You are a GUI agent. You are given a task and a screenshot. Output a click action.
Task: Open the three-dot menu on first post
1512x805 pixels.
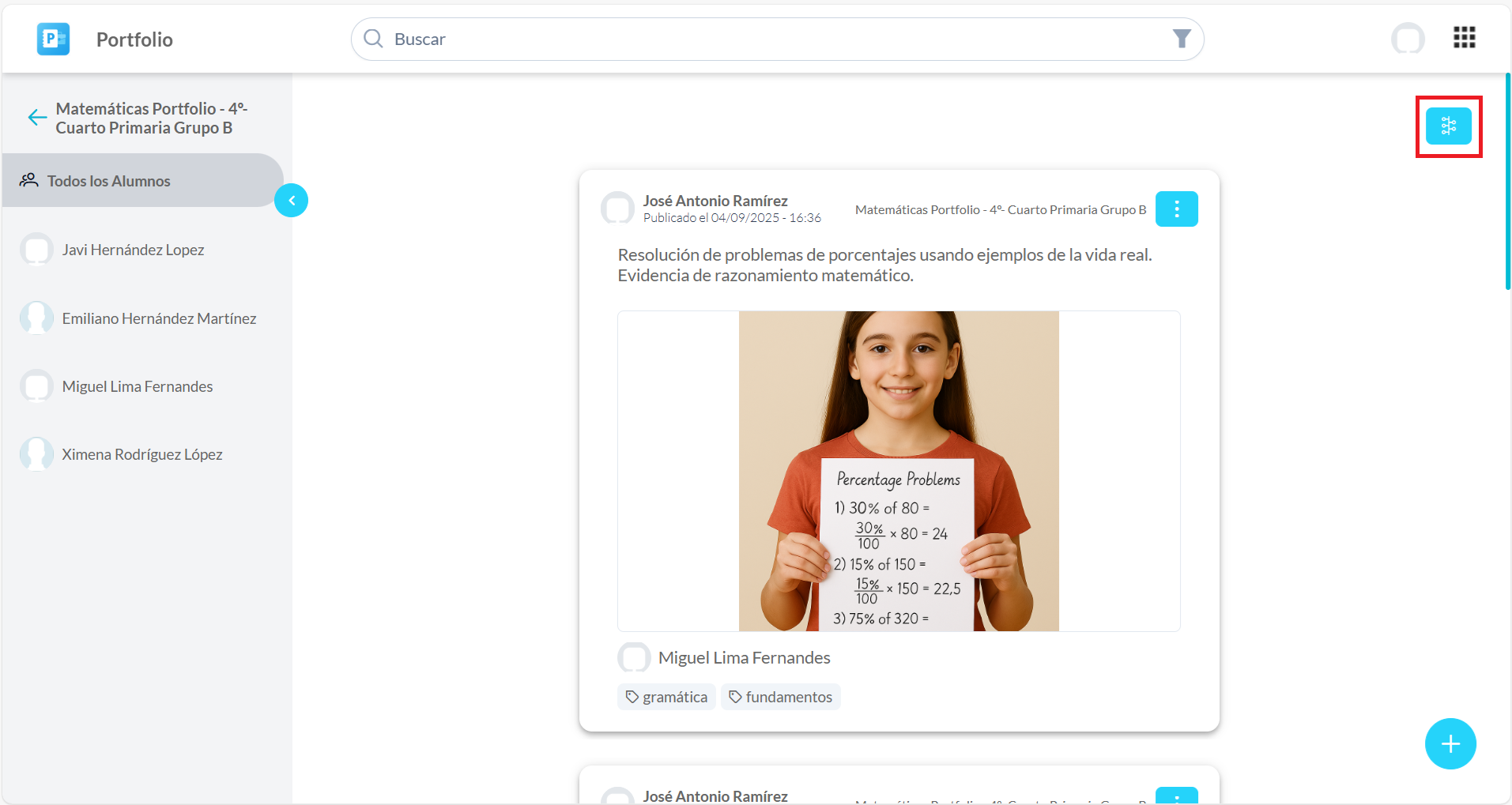click(1176, 209)
